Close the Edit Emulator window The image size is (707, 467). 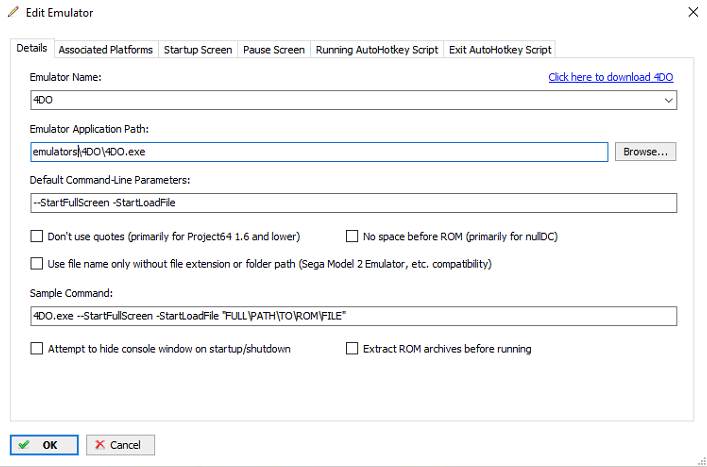click(693, 12)
